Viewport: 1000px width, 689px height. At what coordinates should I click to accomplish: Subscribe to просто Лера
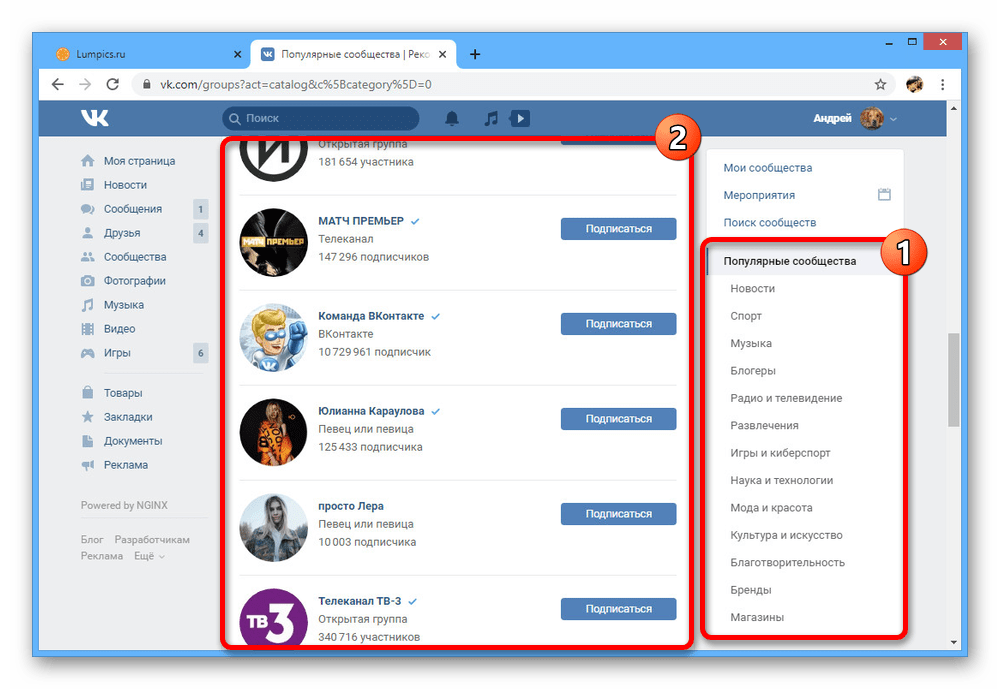pos(618,514)
